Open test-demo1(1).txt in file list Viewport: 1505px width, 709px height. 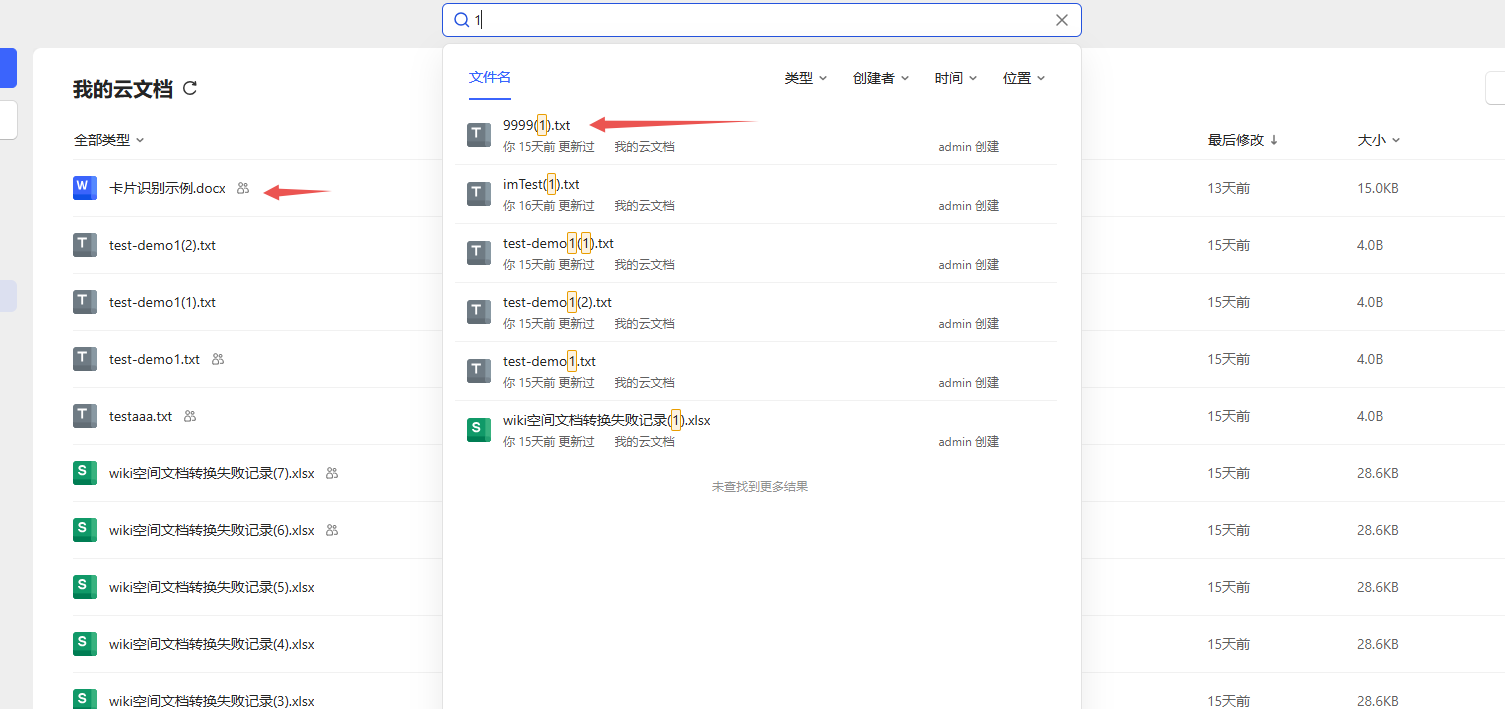[162, 302]
